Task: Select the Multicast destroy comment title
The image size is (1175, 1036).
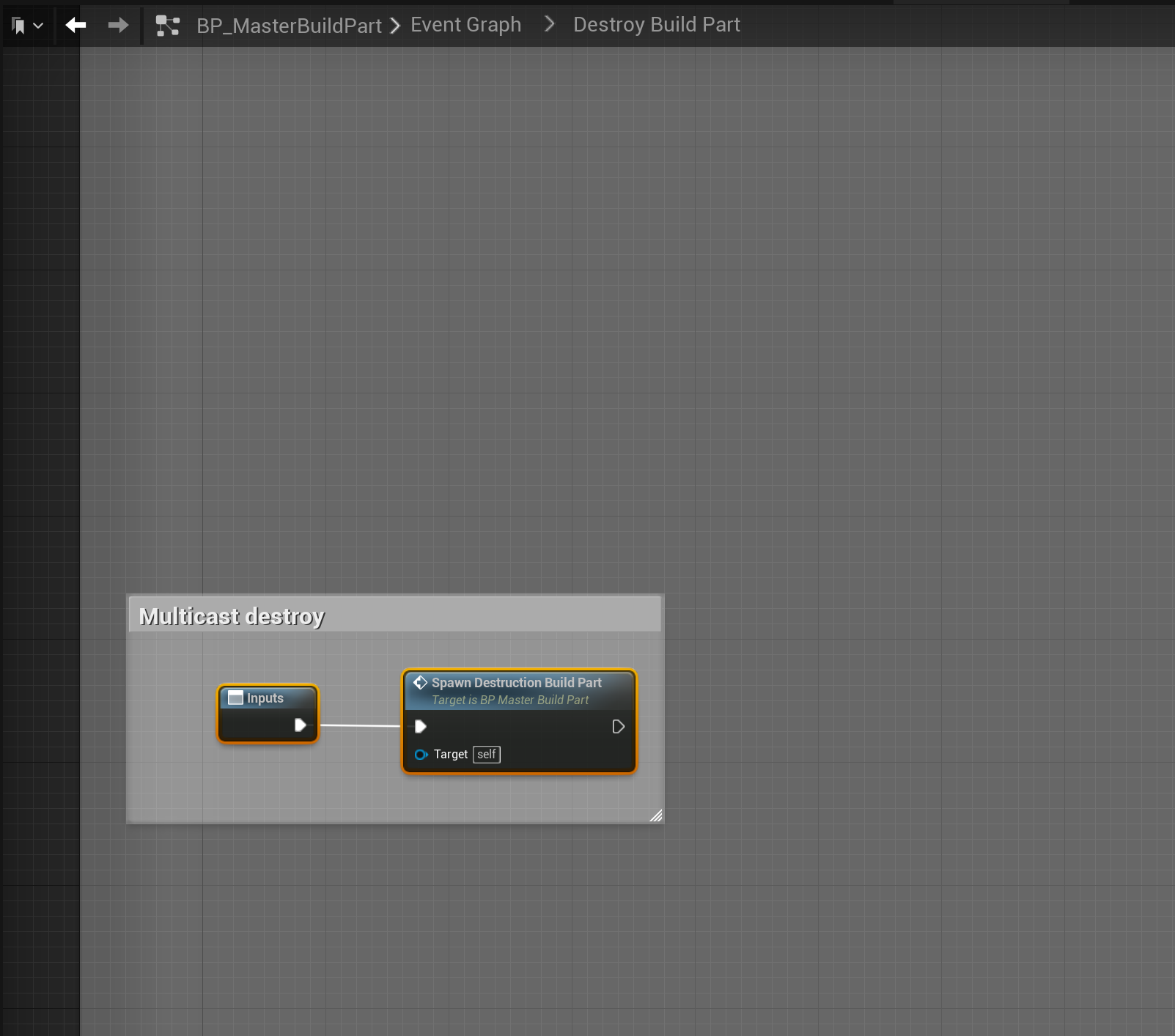Action: click(x=232, y=616)
